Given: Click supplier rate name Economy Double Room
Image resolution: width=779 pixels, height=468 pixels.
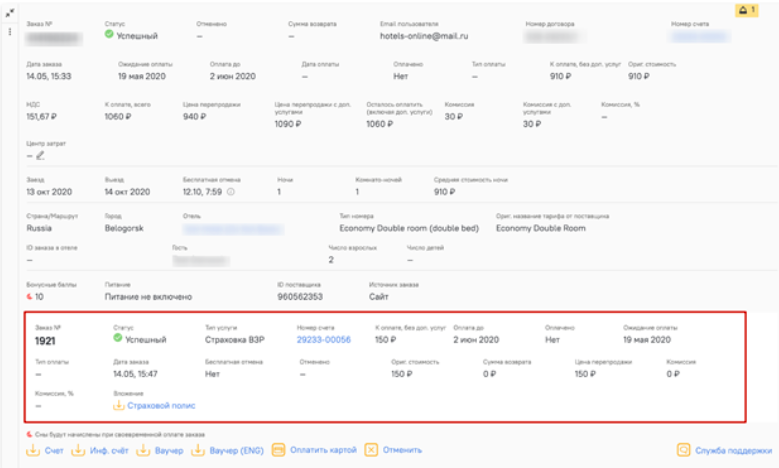Looking at the screenshot, I should click(541, 228).
